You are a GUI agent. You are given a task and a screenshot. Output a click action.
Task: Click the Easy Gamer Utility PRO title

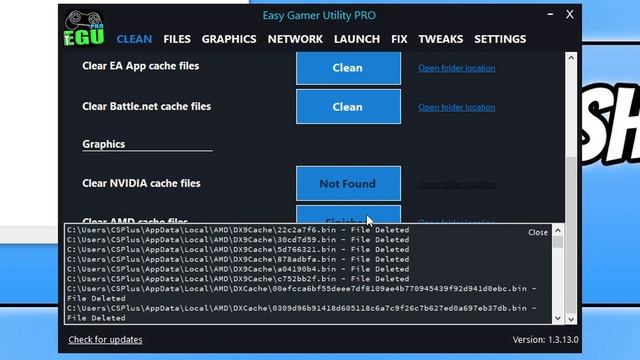pos(319,16)
